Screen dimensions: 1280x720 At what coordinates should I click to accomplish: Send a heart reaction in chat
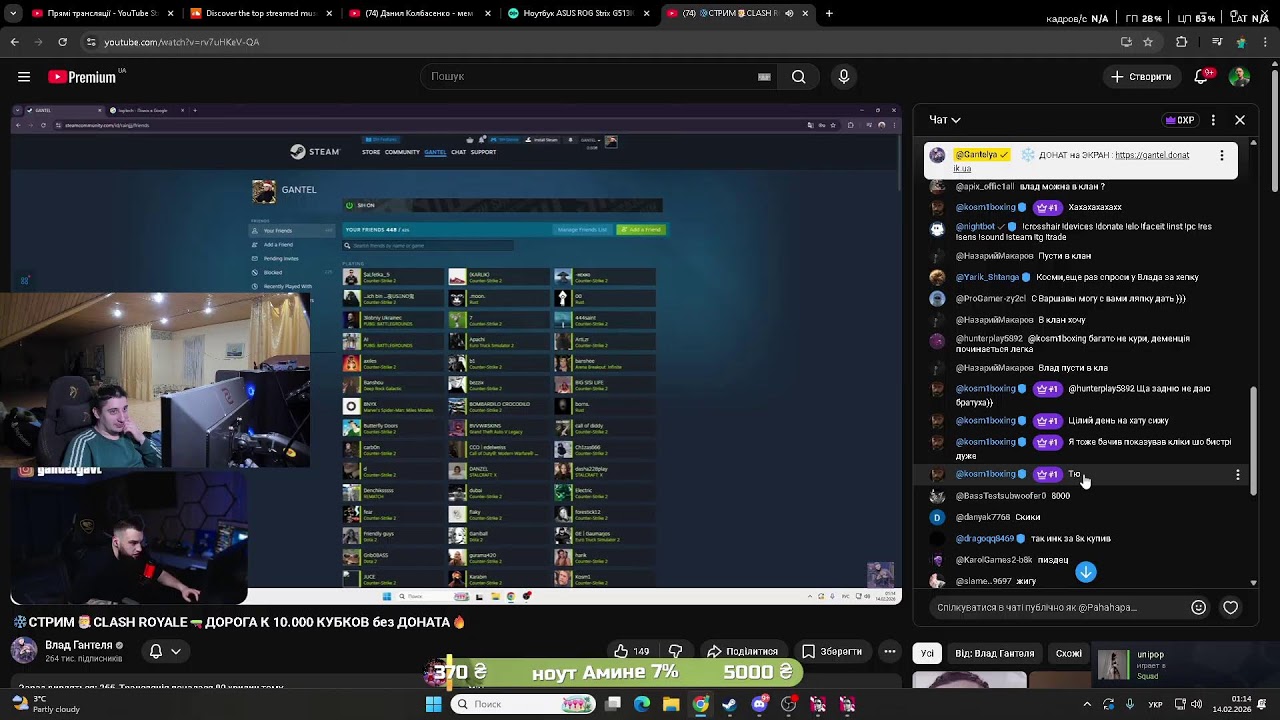[x=1231, y=607]
